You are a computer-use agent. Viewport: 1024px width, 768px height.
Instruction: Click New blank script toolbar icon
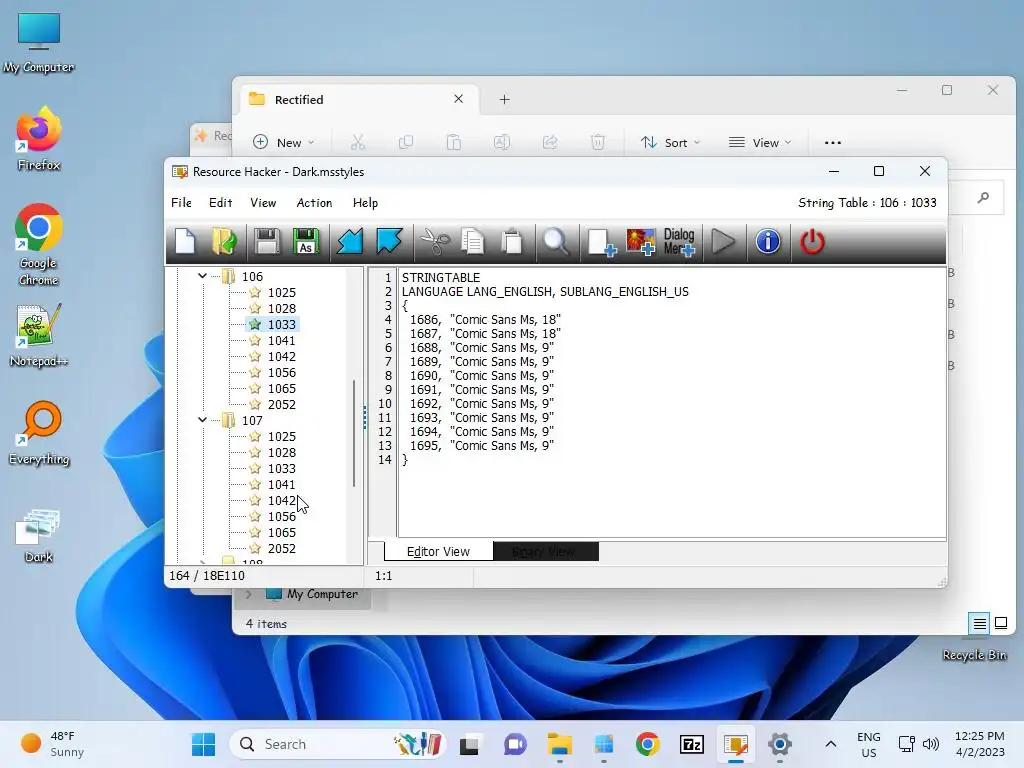click(185, 242)
